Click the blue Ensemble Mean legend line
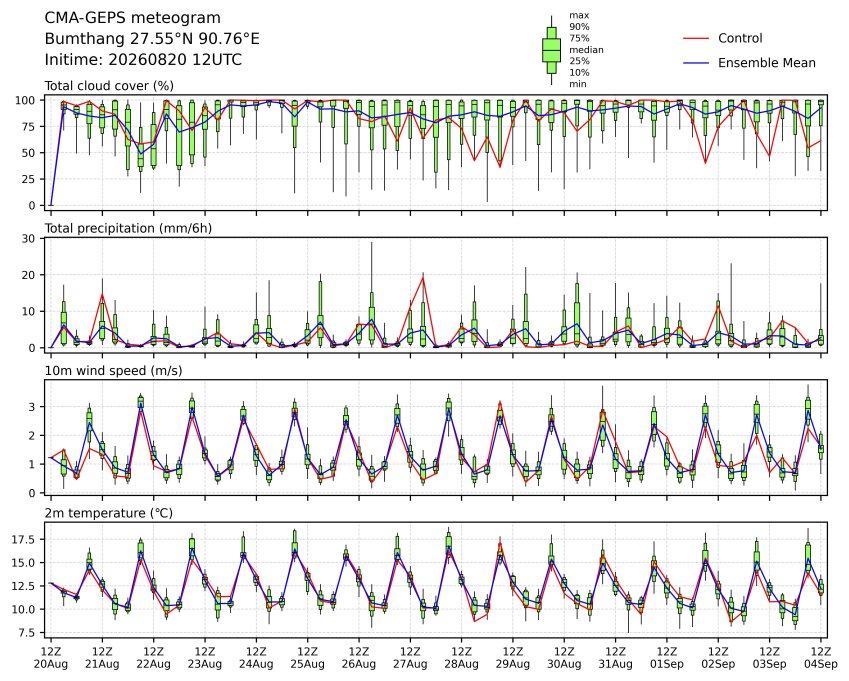Viewport: 849px width, 681px height. (x=696, y=63)
